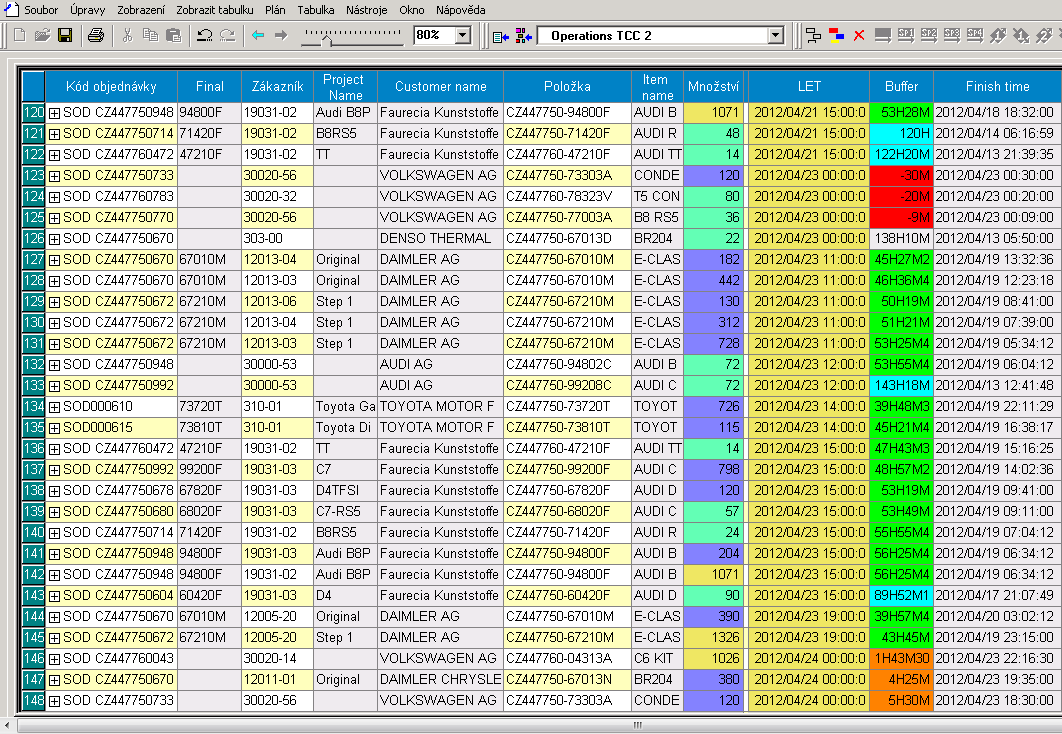Open the document icon beside Soubor
1062x734 pixels.
pos(12,9)
